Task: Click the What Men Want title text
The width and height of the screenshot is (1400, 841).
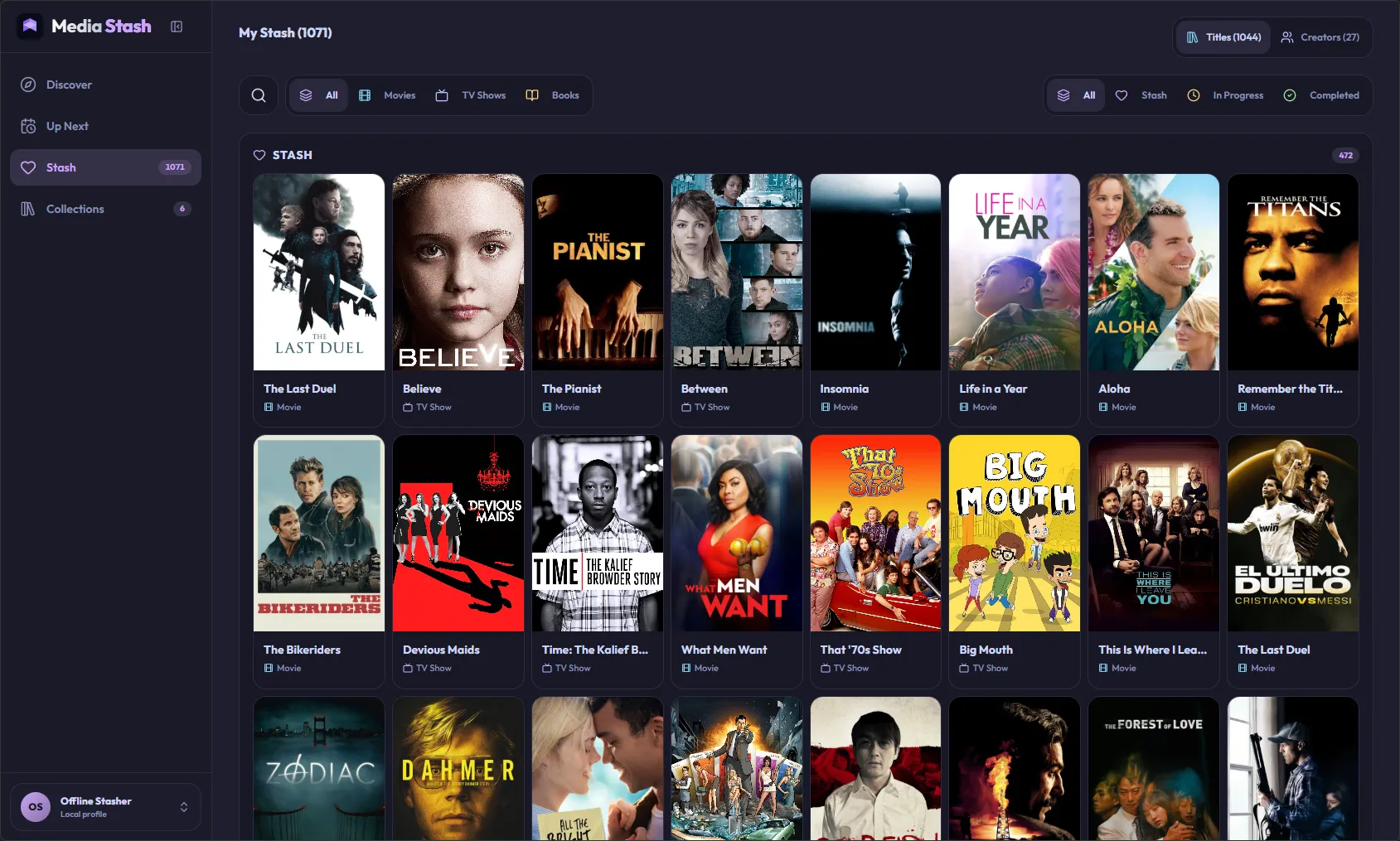Action: pos(724,650)
